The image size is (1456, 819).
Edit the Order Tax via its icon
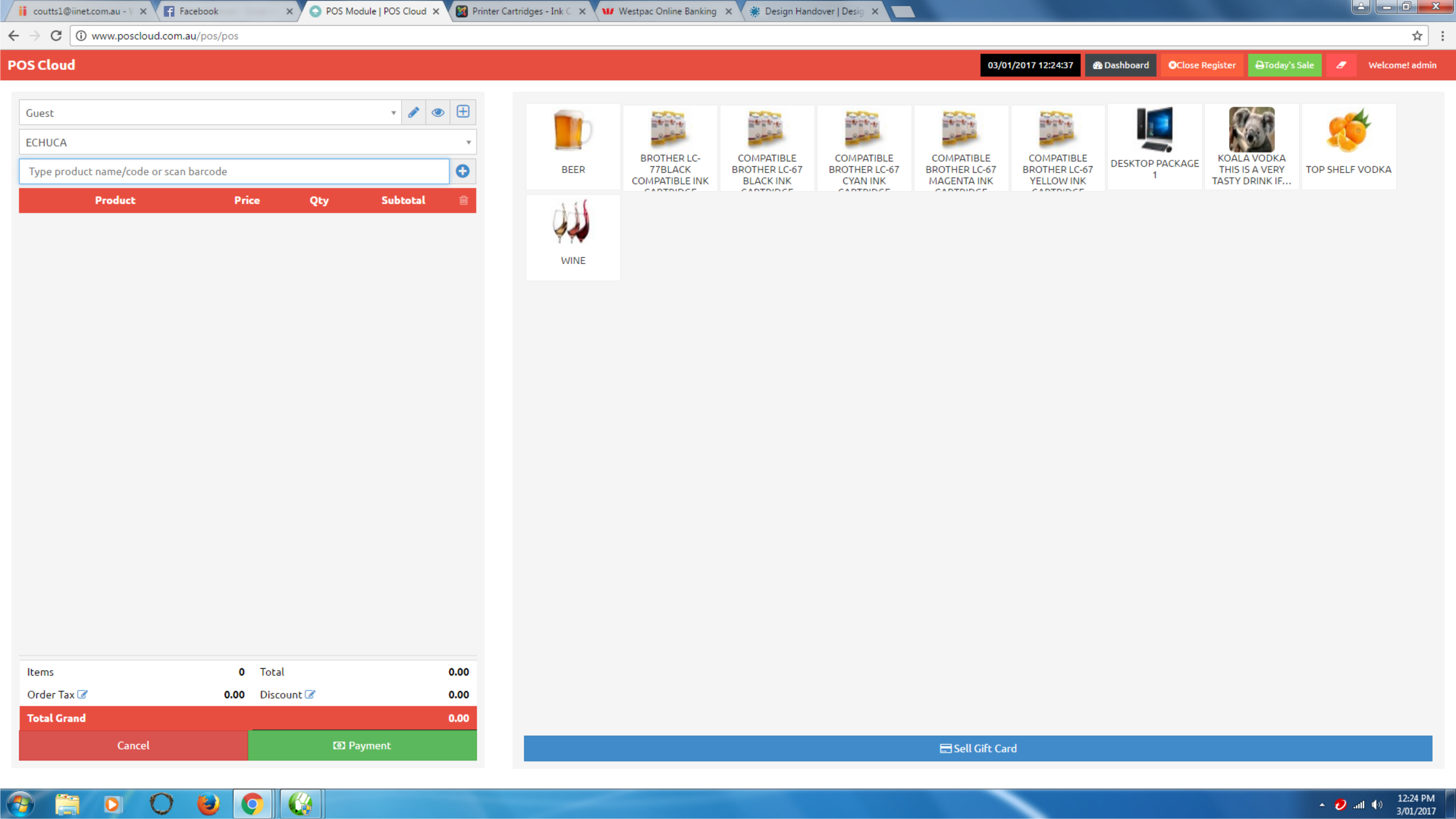[82, 694]
